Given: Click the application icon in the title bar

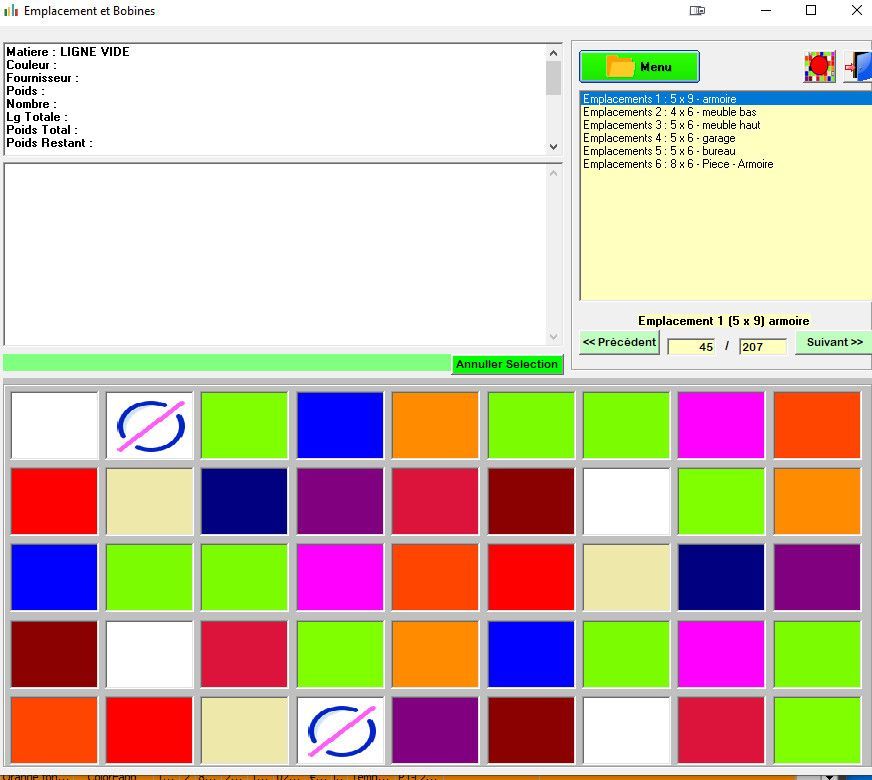Looking at the screenshot, I should (x=11, y=10).
